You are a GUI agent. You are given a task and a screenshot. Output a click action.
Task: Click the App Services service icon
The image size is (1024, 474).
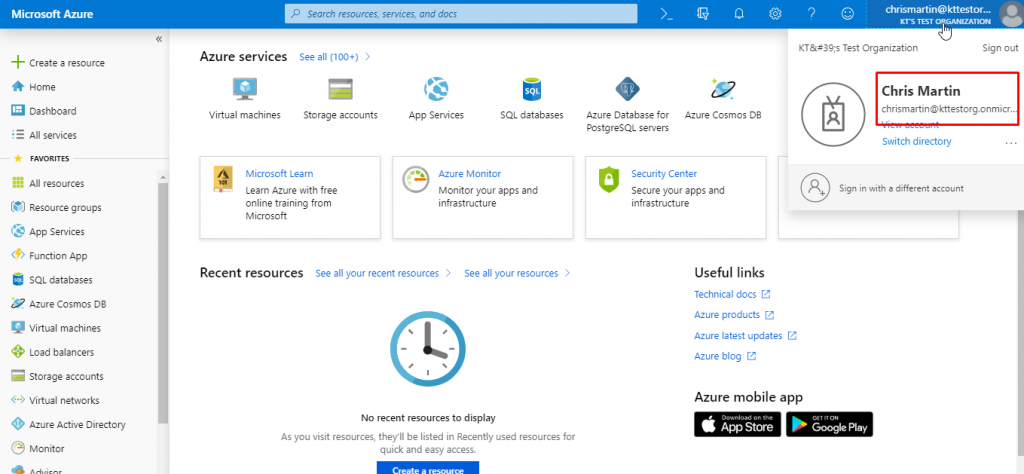click(436, 88)
